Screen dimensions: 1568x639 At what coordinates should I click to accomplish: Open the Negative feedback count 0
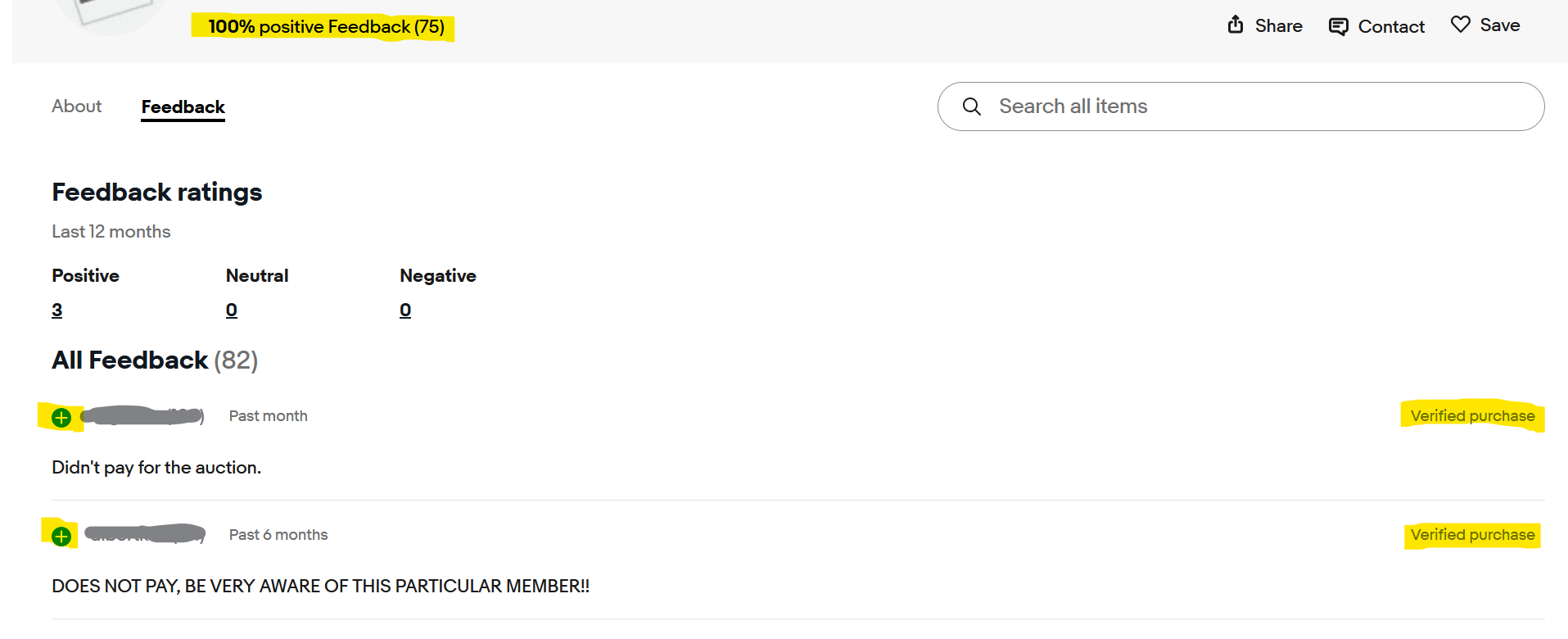405,310
